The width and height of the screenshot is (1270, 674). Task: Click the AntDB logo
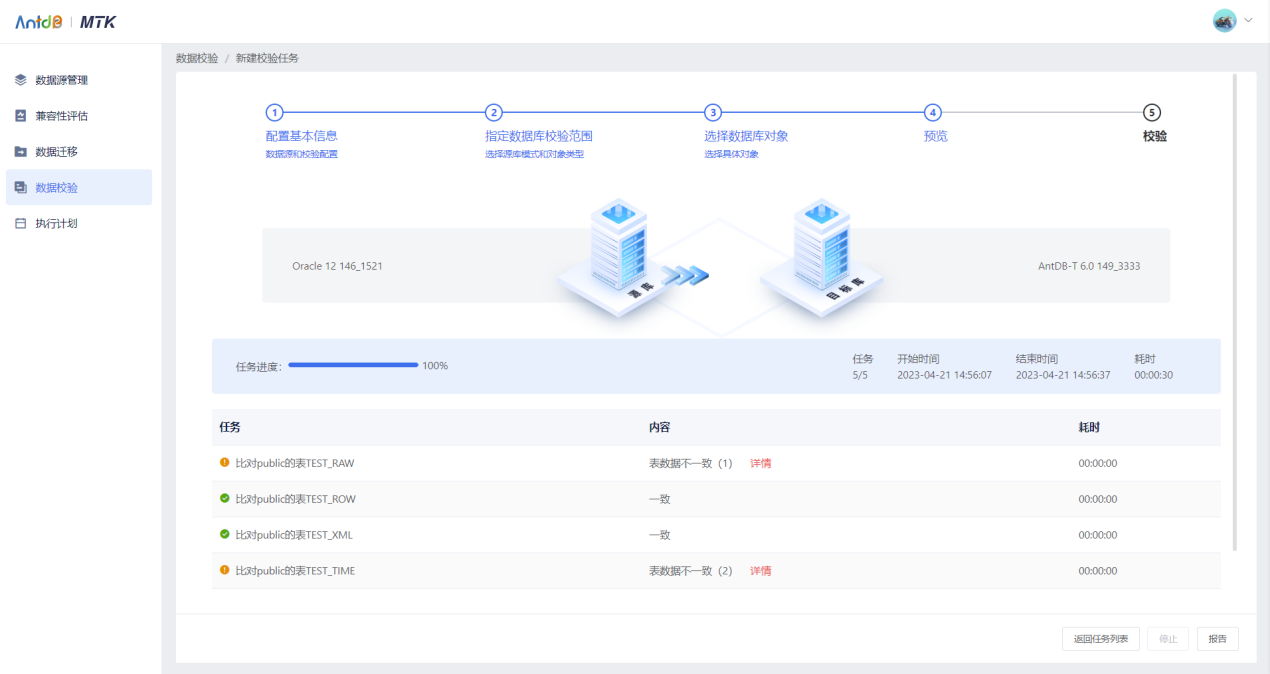coord(40,20)
